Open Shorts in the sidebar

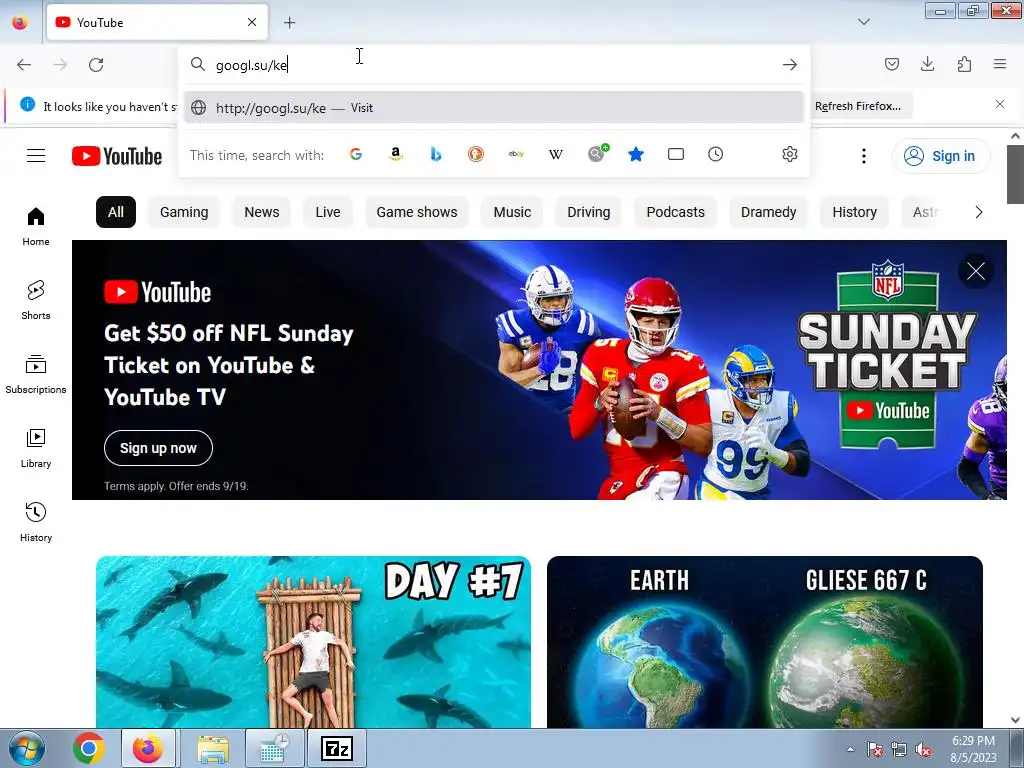(36, 300)
